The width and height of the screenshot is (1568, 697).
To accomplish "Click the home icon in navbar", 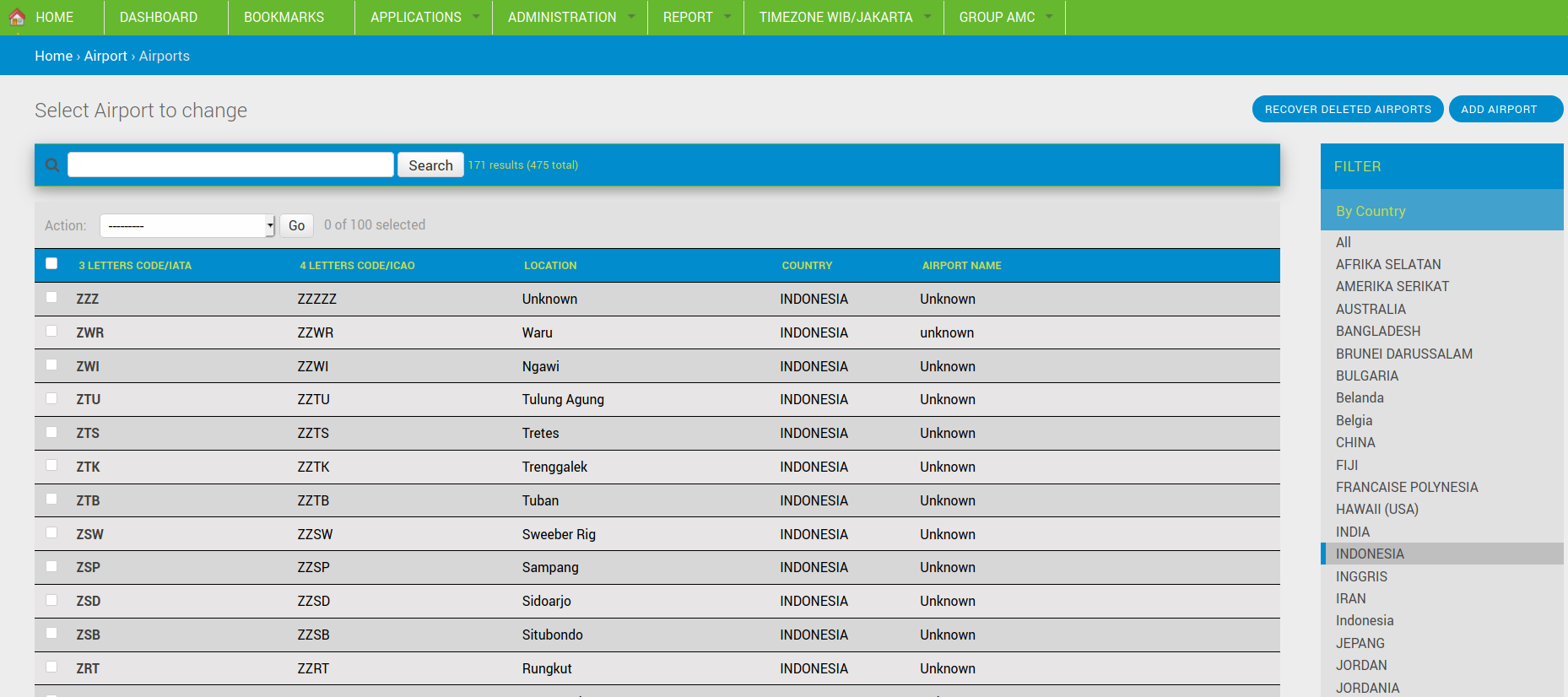I will click(x=17, y=17).
